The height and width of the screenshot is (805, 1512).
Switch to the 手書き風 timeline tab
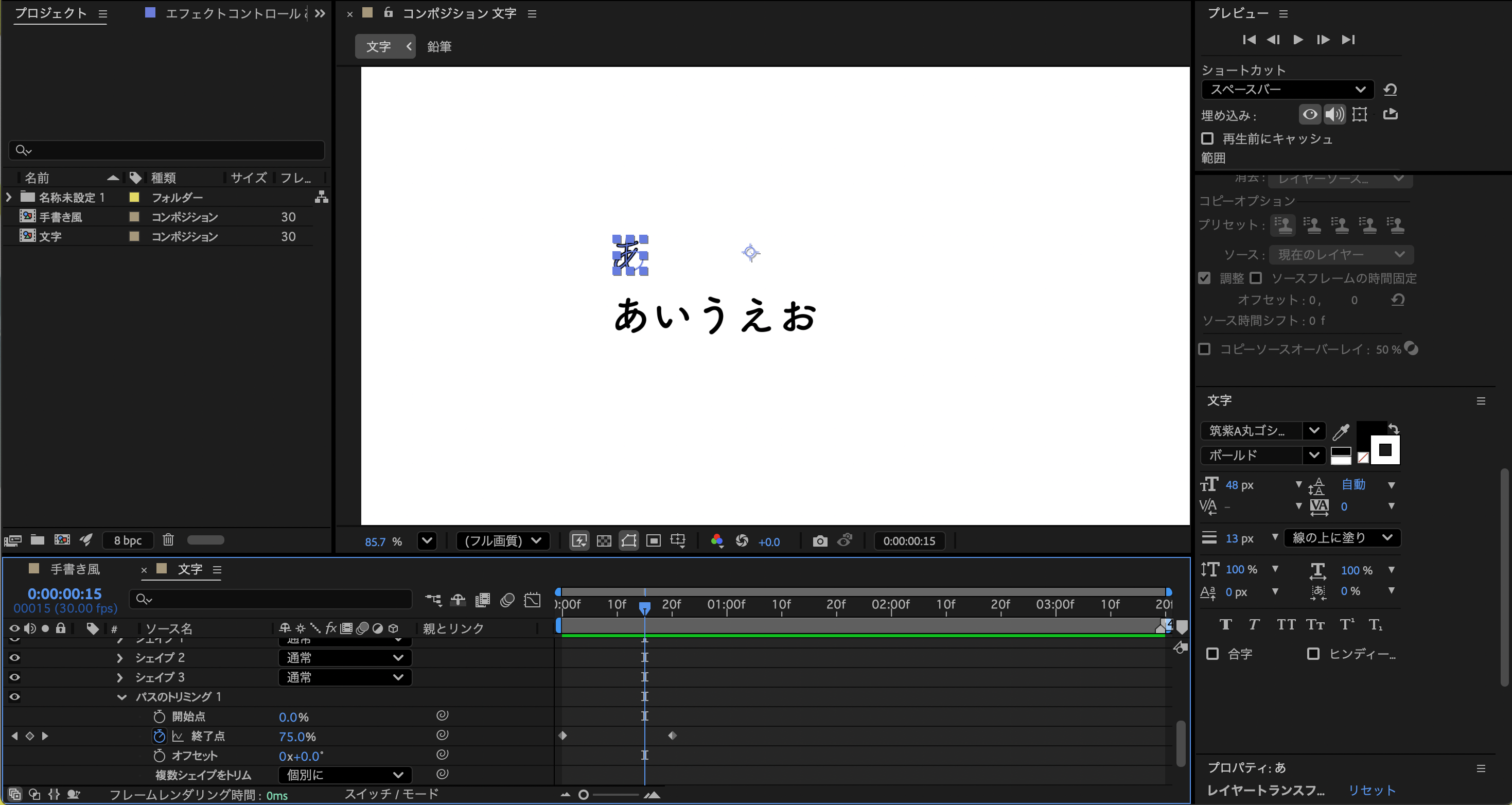click(75, 569)
